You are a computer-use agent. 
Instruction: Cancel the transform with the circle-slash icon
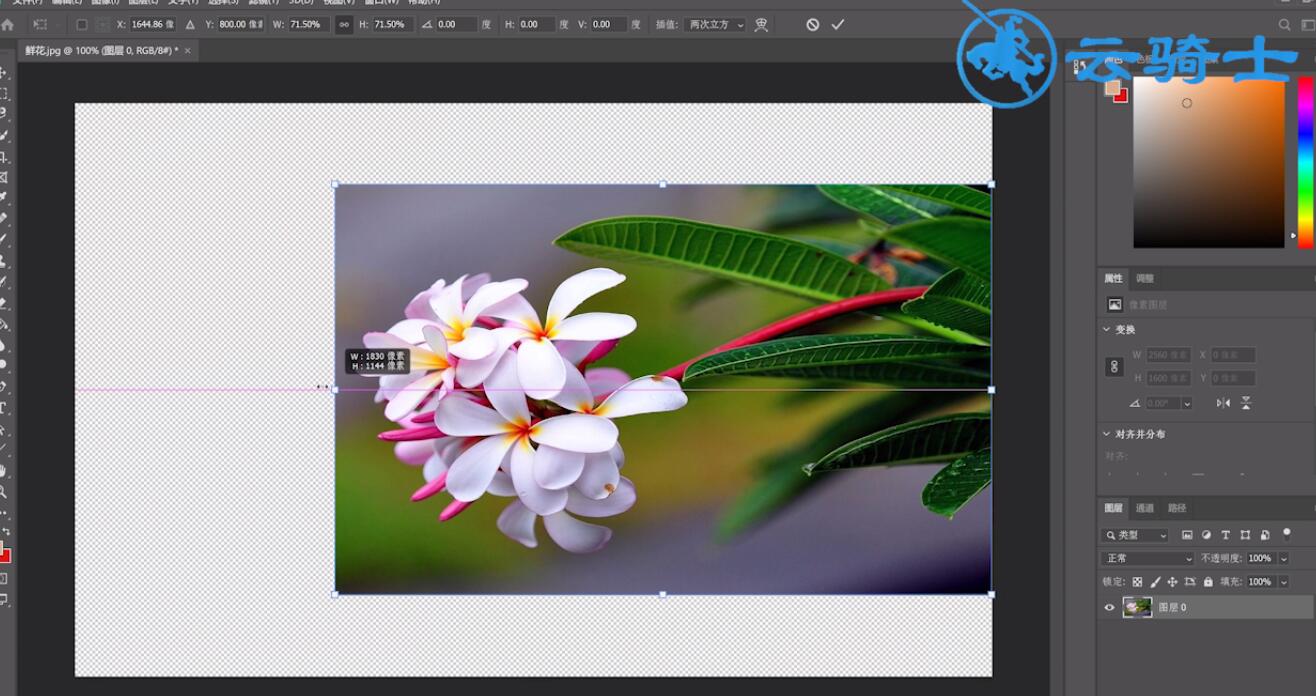coord(813,24)
